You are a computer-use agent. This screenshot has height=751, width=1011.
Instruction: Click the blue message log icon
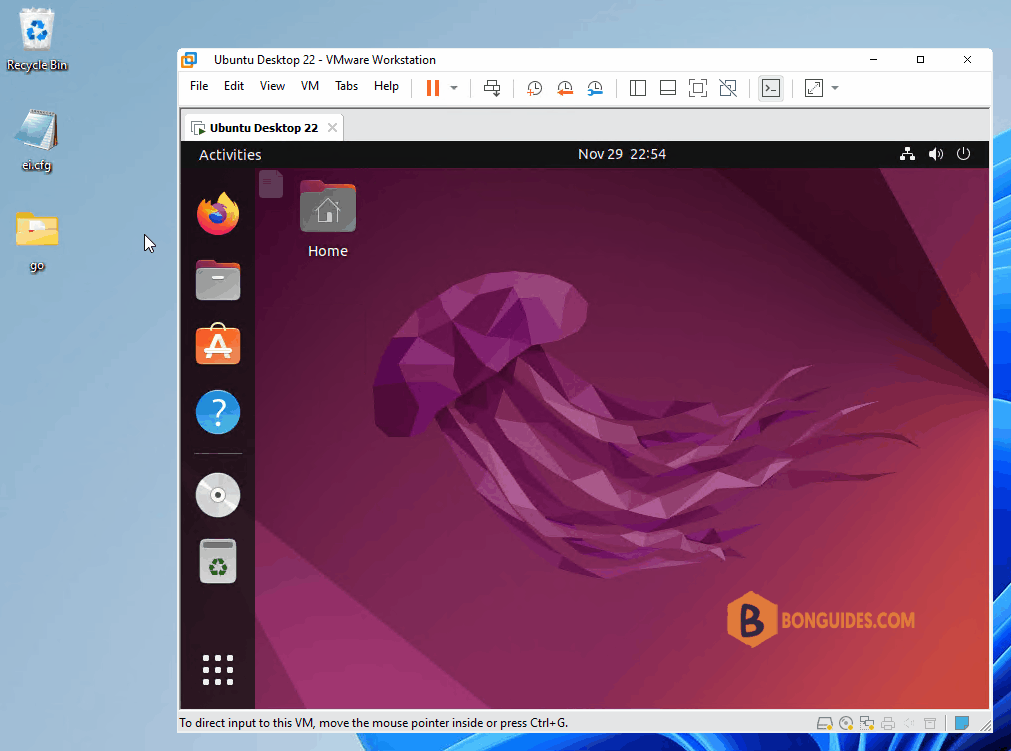[x=962, y=723]
